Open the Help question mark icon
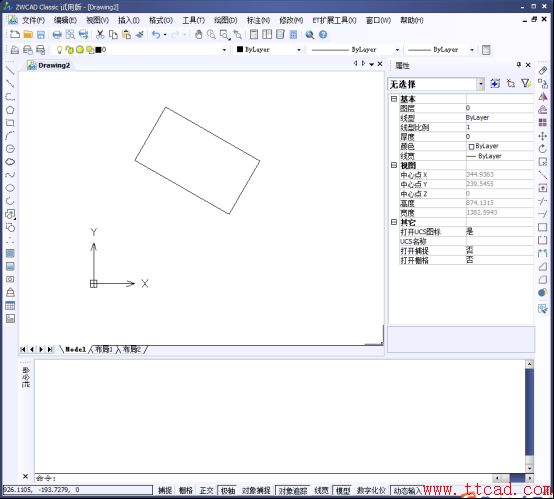 pyautogui.click(x=323, y=35)
